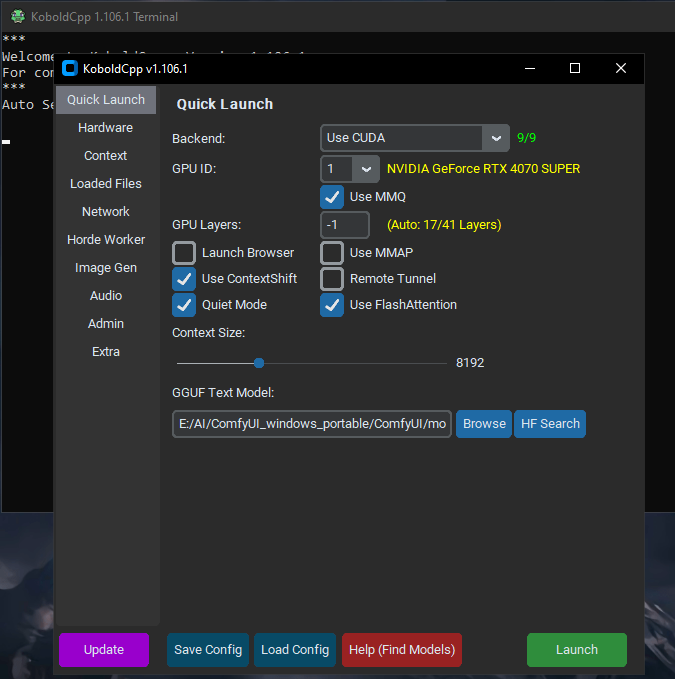This screenshot has height=679, width=675.
Task: Disable the Use MMQ checkbox
Action: (x=332, y=197)
